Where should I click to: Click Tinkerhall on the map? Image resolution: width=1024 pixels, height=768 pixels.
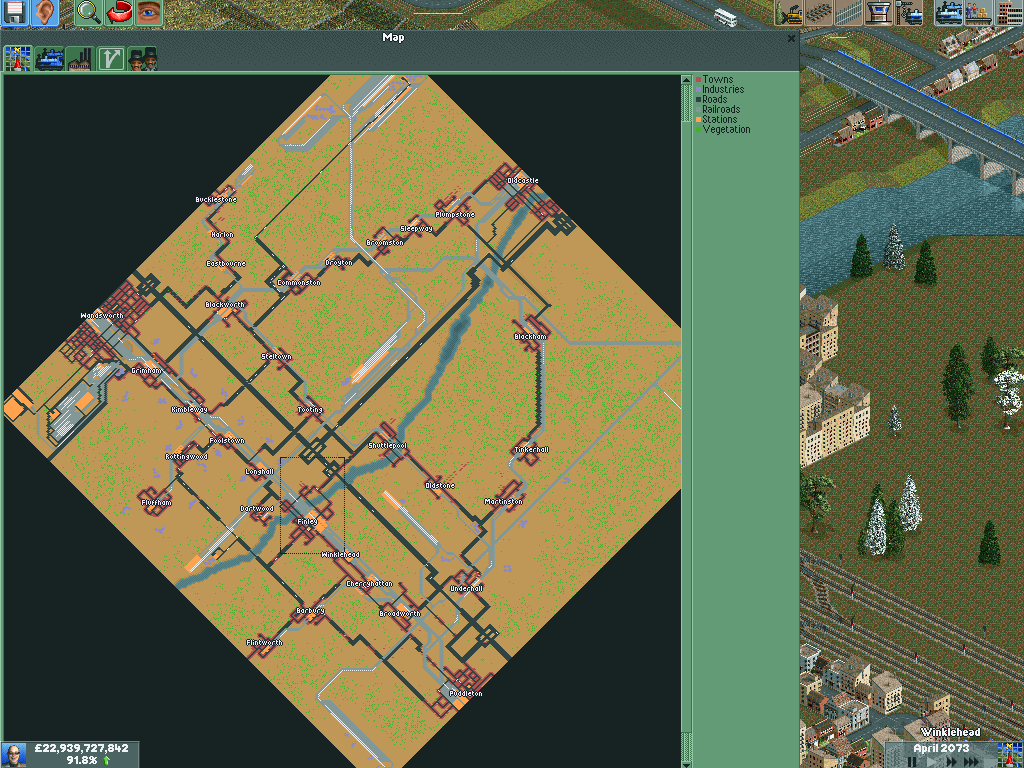click(532, 450)
